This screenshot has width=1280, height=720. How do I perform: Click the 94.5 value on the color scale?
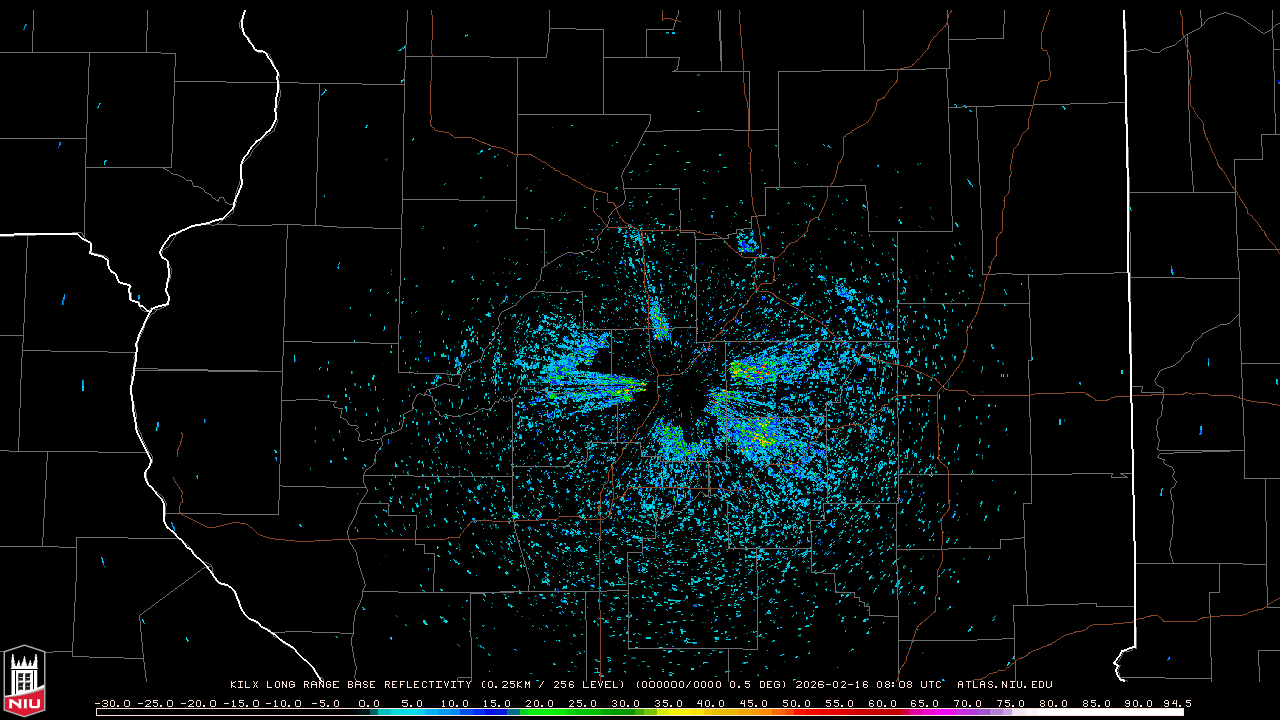[1176, 703]
